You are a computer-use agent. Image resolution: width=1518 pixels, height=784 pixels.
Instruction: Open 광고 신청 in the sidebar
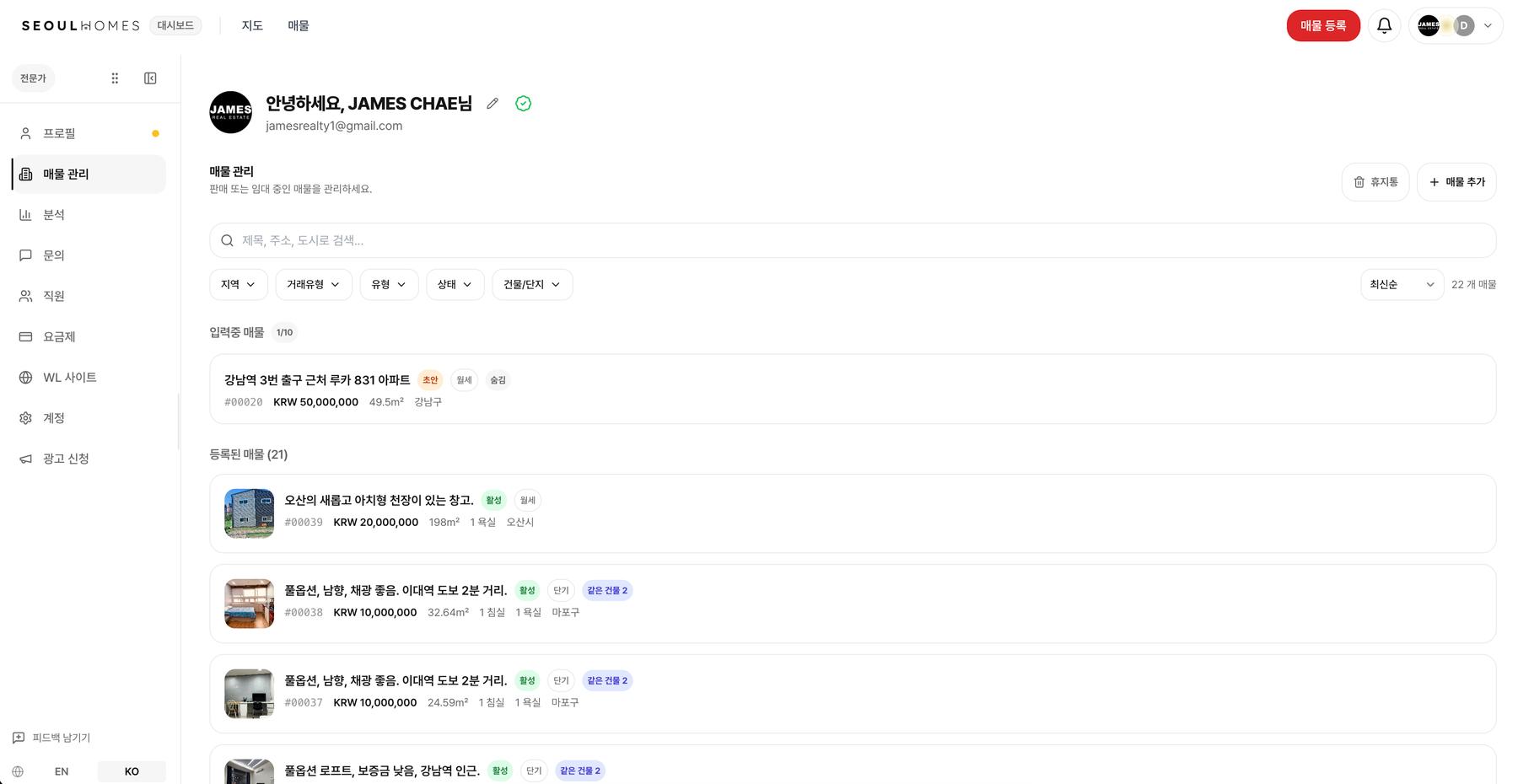pos(89,459)
